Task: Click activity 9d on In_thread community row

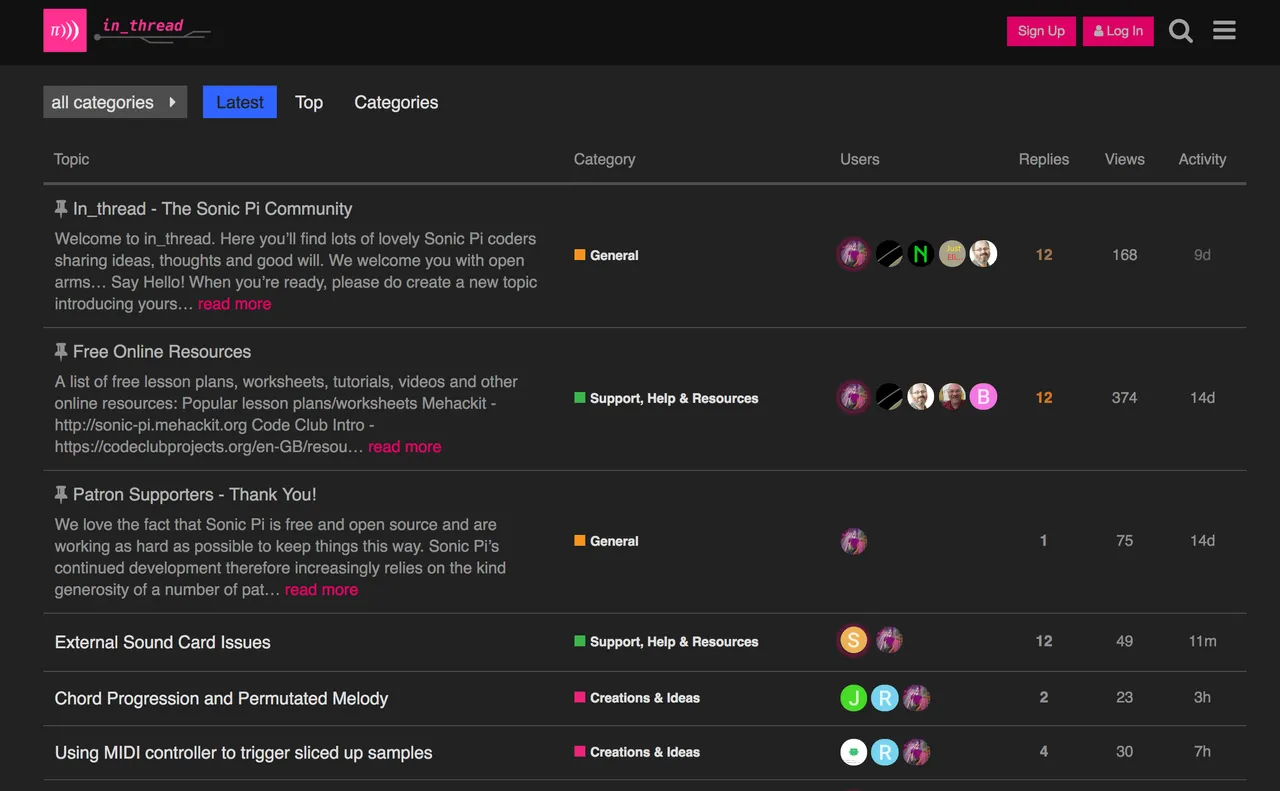Action: tap(1202, 255)
